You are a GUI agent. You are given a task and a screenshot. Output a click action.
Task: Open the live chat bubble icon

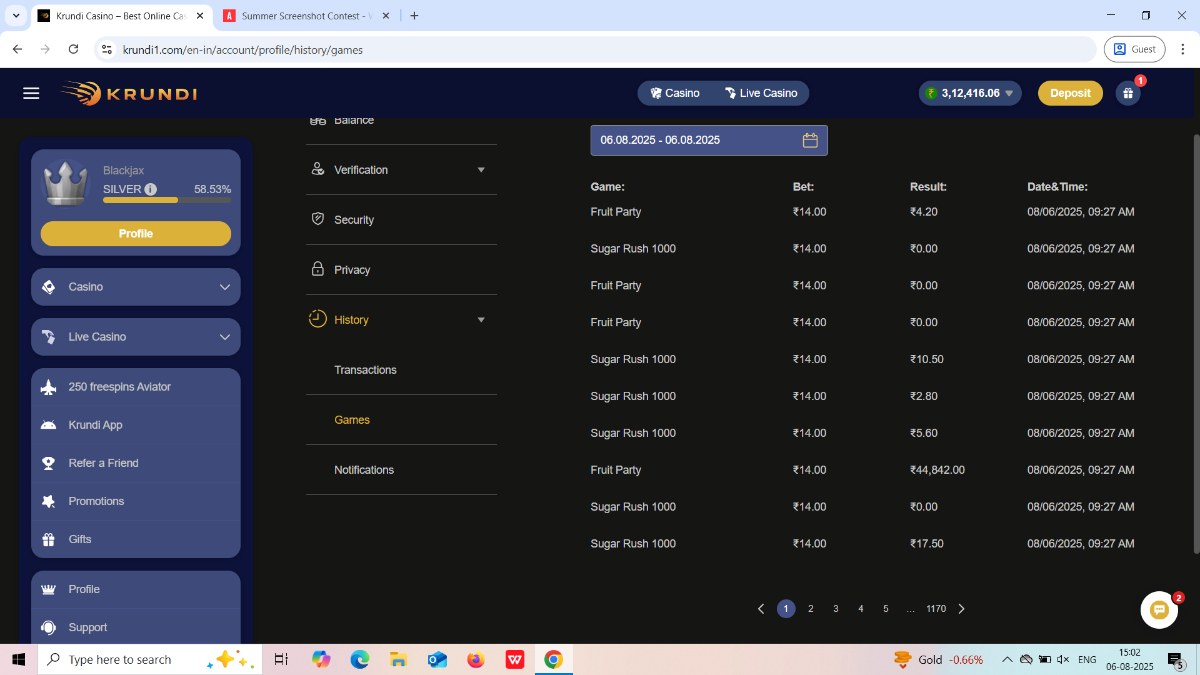pyautogui.click(x=1159, y=610)
